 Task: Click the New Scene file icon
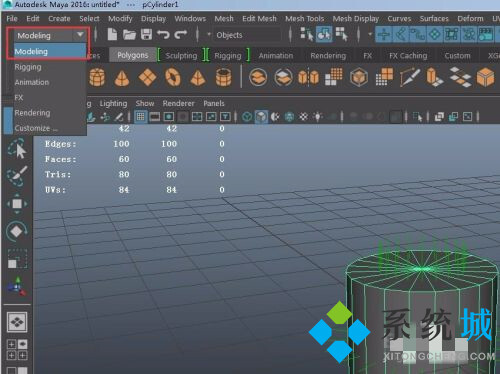(112, 34)
